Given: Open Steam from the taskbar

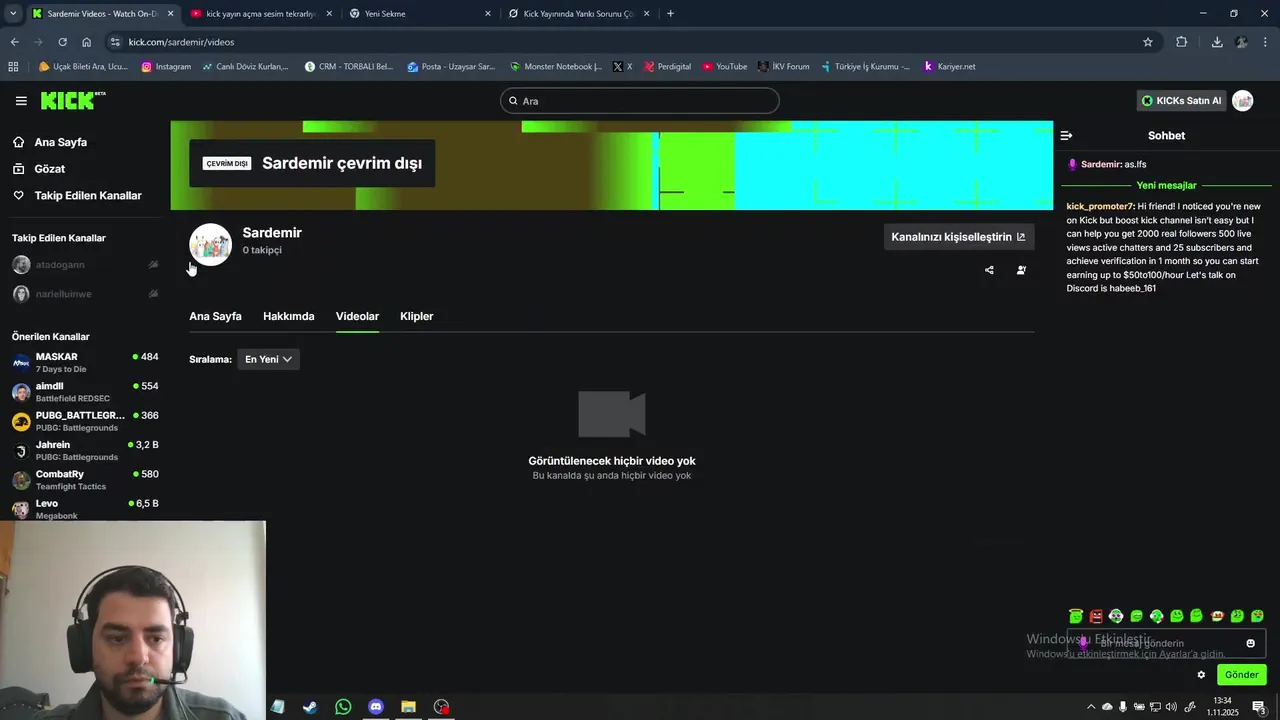Looking at the screenshot, I should click(x=310, y=707).
